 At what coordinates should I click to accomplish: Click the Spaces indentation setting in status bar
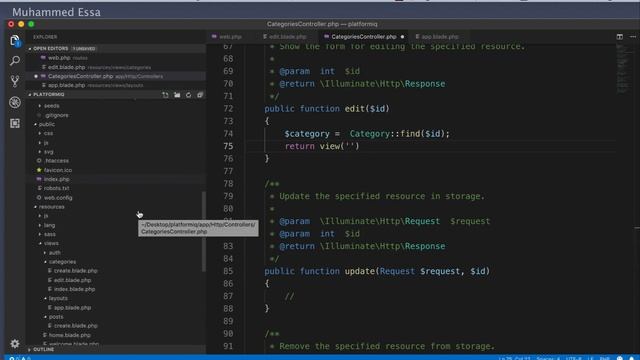click(x=548, y=358)
